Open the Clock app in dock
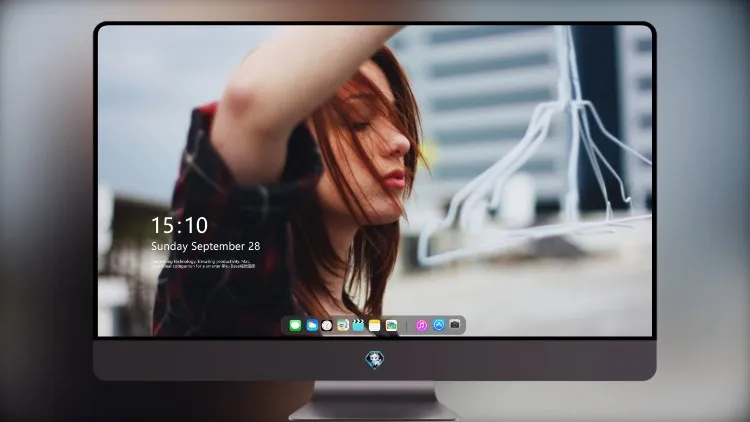Screen dimensions: 750x422 327,325
